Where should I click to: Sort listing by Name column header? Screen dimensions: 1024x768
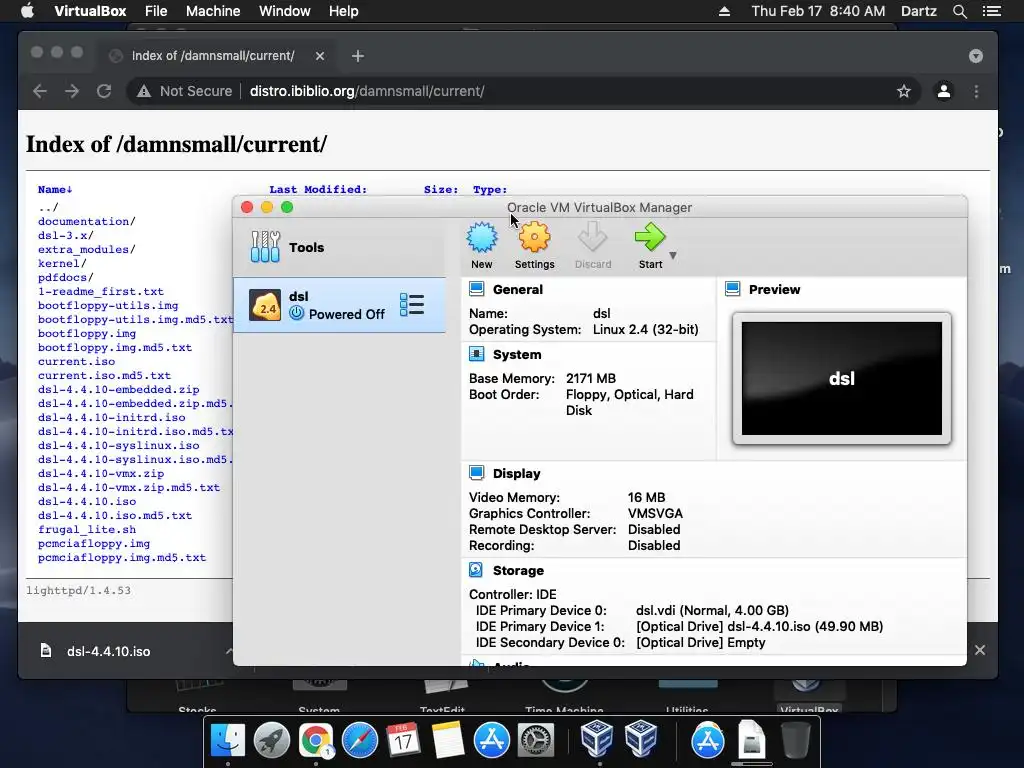[55, 189]
